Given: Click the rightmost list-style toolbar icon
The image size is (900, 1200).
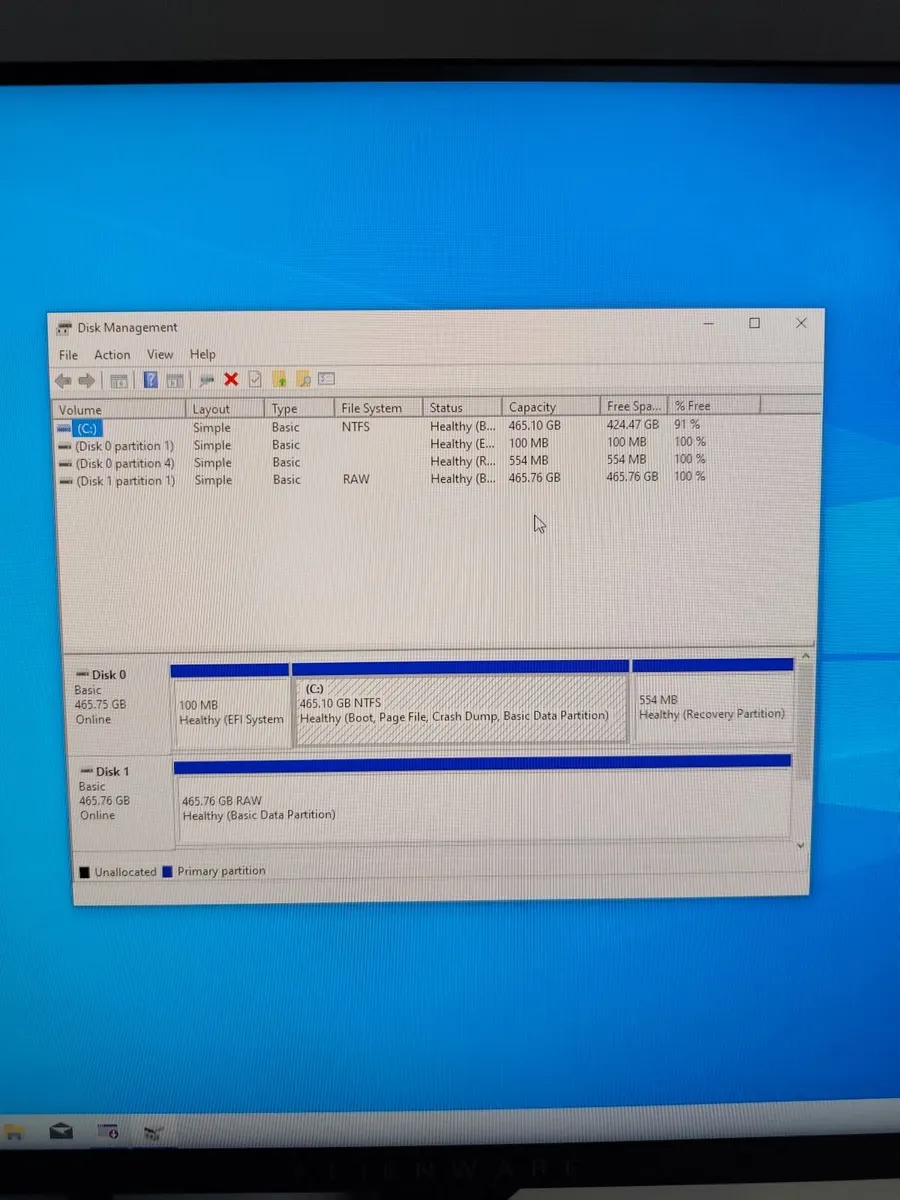Looking at the screenshot, I should (x=327, y=380).
